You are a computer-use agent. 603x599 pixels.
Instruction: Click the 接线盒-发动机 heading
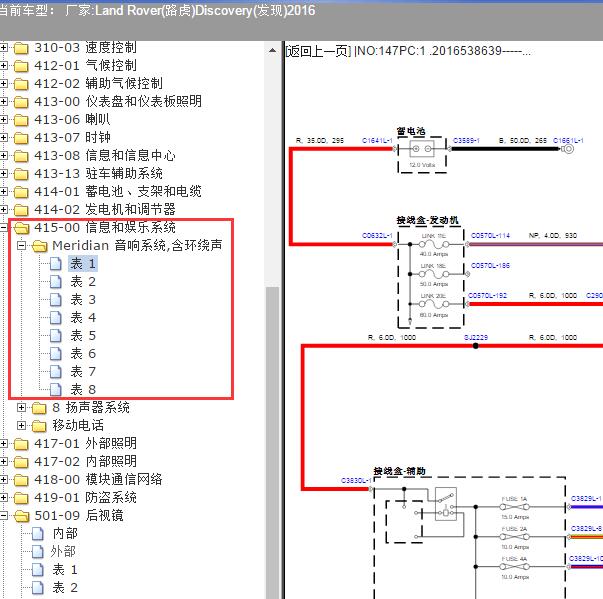pos(428,220)
